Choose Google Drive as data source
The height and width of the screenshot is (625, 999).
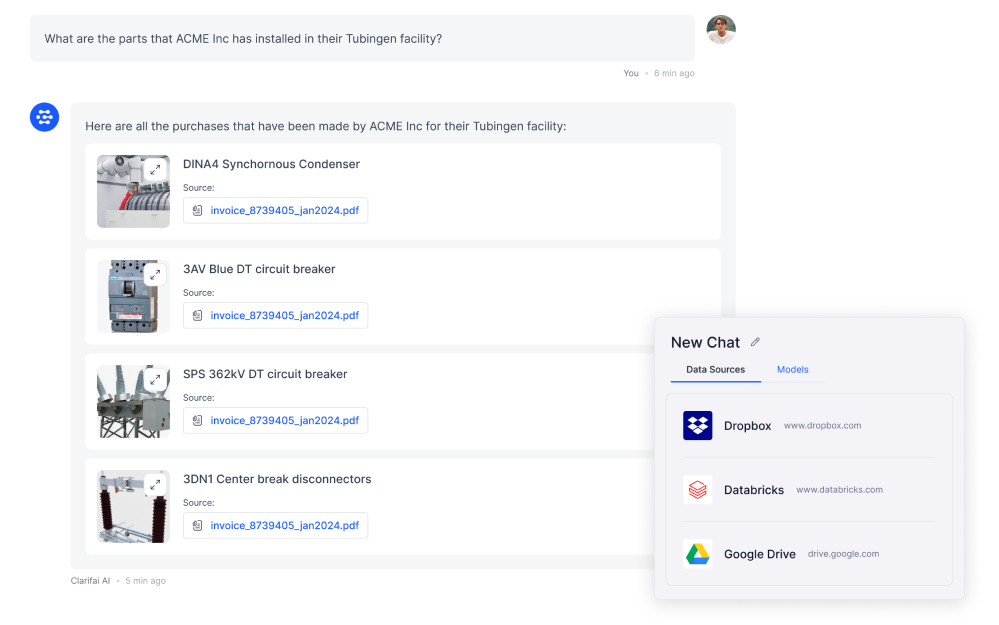point(808,554)
